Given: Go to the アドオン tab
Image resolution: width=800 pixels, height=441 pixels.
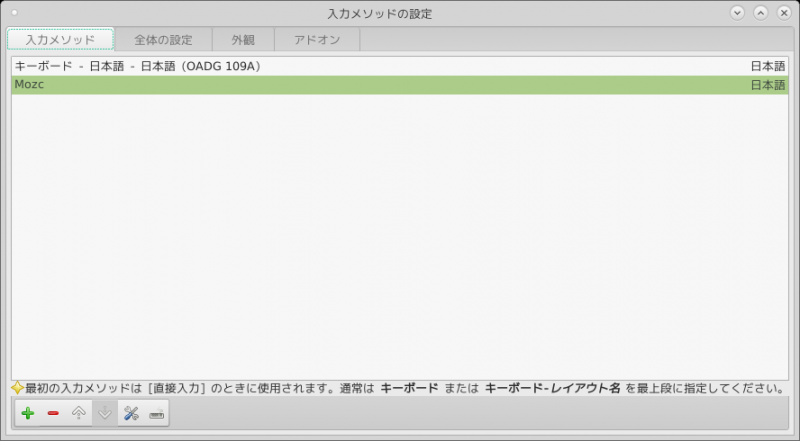Looking at the screenshot, I should [317, 40].
